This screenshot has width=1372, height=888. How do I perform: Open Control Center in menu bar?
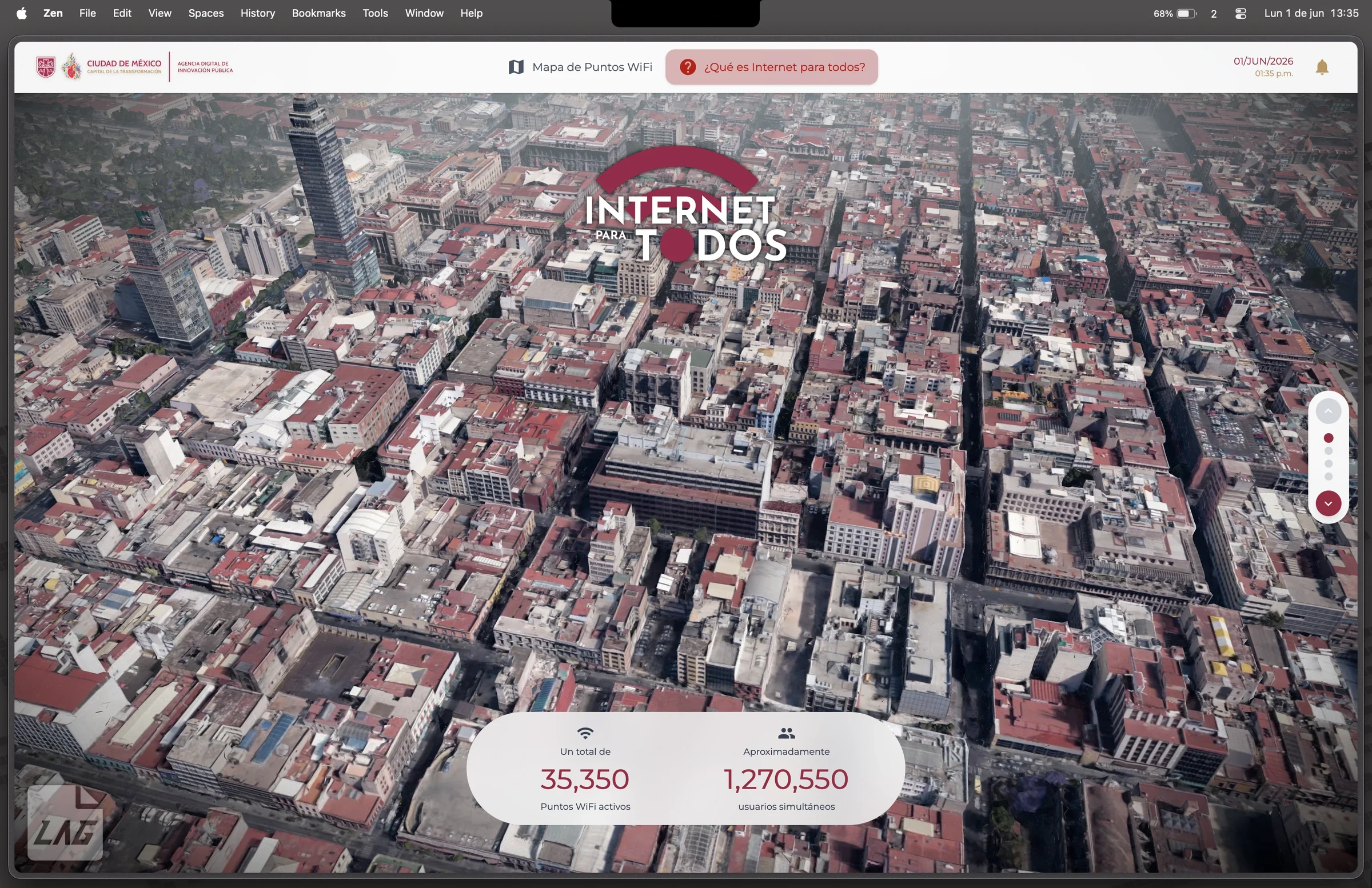click(x=1241, y=13)
